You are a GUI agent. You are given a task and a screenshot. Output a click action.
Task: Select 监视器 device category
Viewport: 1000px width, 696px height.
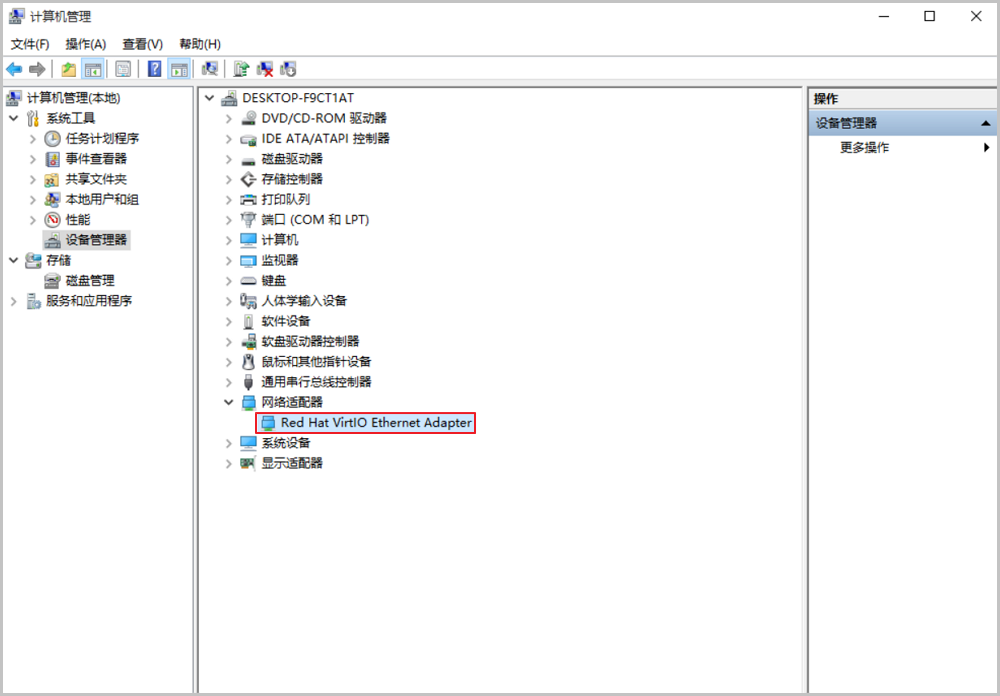click(279, 260)
